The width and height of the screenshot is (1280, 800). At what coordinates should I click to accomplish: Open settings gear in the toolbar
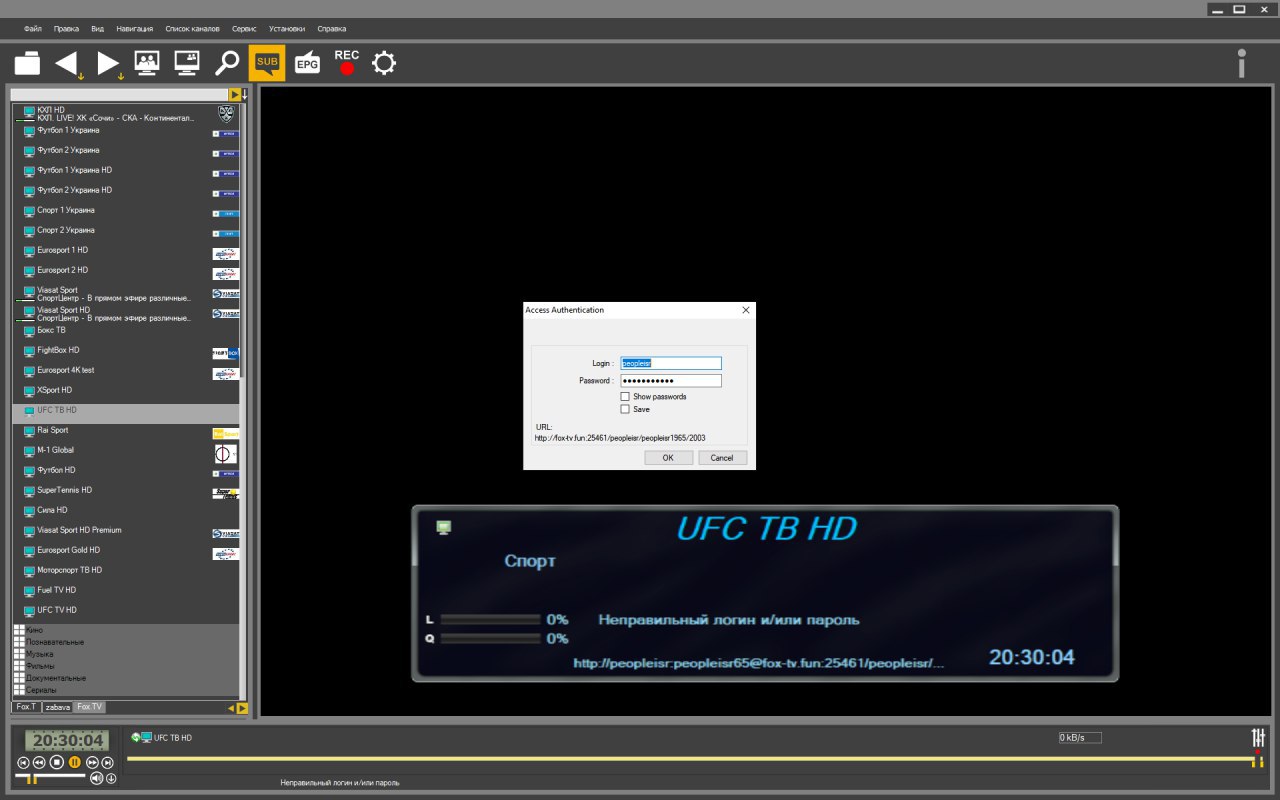coord(384,63)
